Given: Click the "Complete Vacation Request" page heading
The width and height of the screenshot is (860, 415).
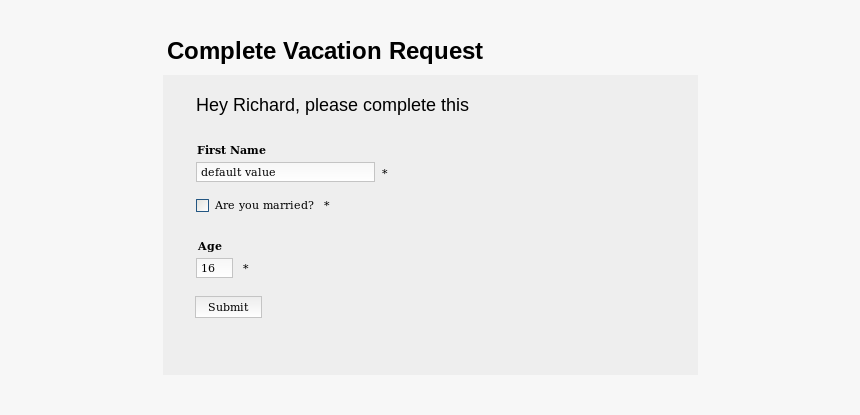Looking at the screenshot, I should pyautogui.click(x=324, y=51).
